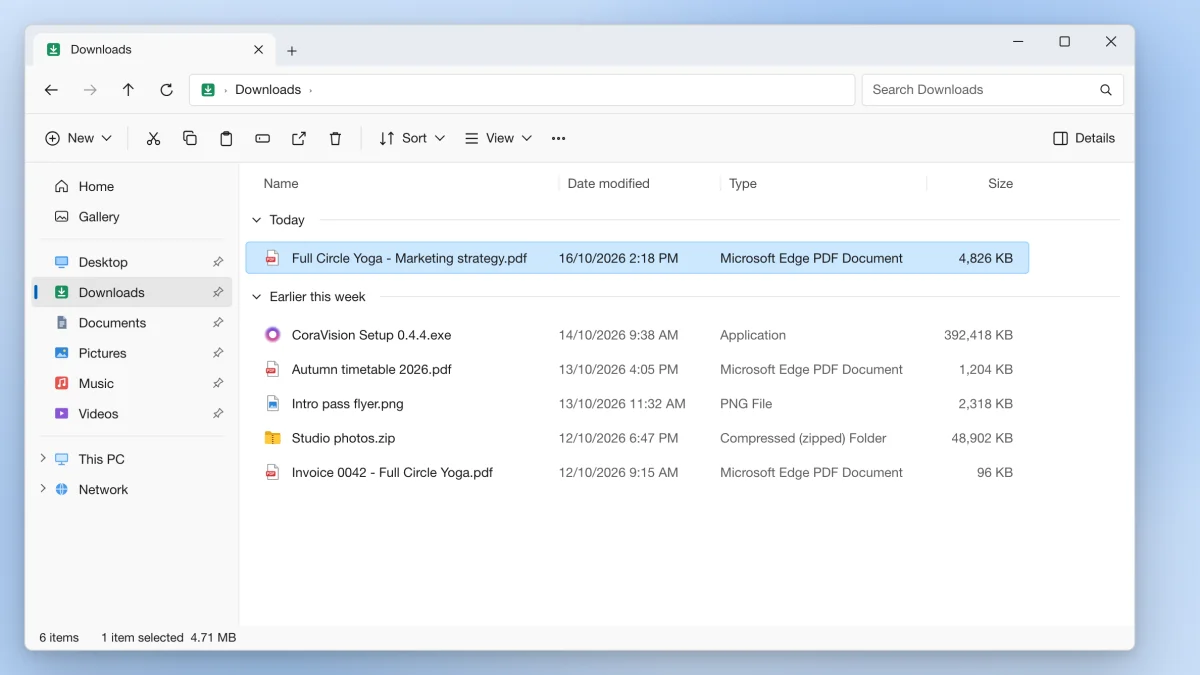The width and height of the screenshot is (1200, 675).
Task: Click the Studio photos zip folder icon
Action: coord(272,438)
